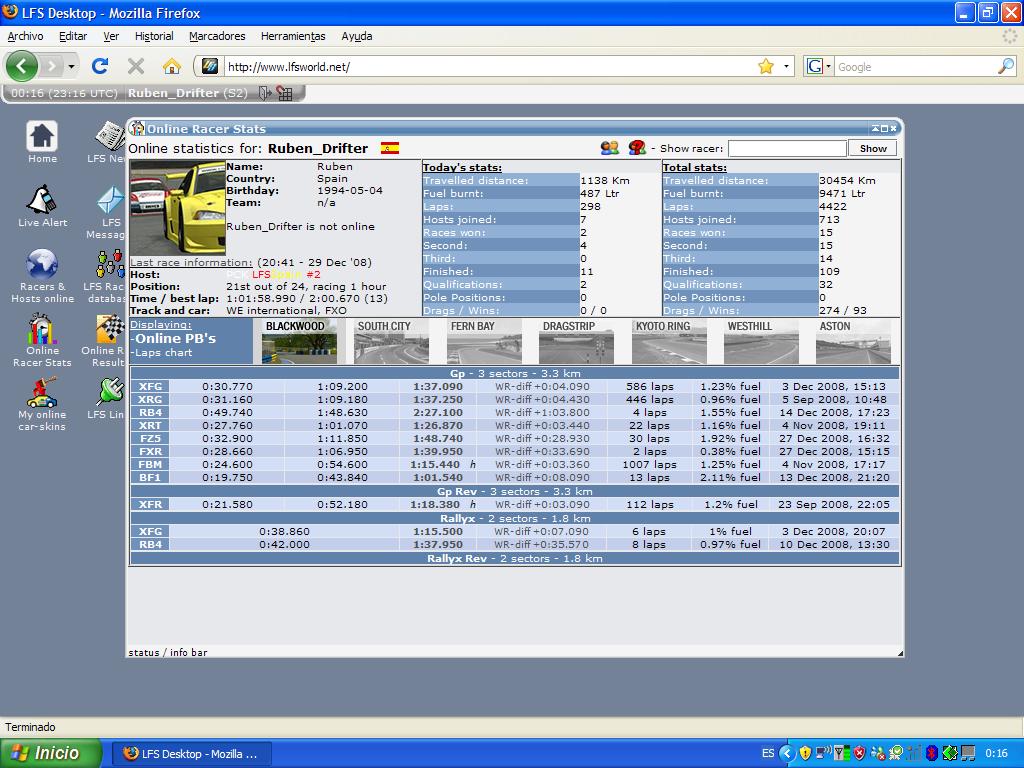Reload the page with the refresh icon
Screen dimensions: 1024x768
tap(100, 66)
